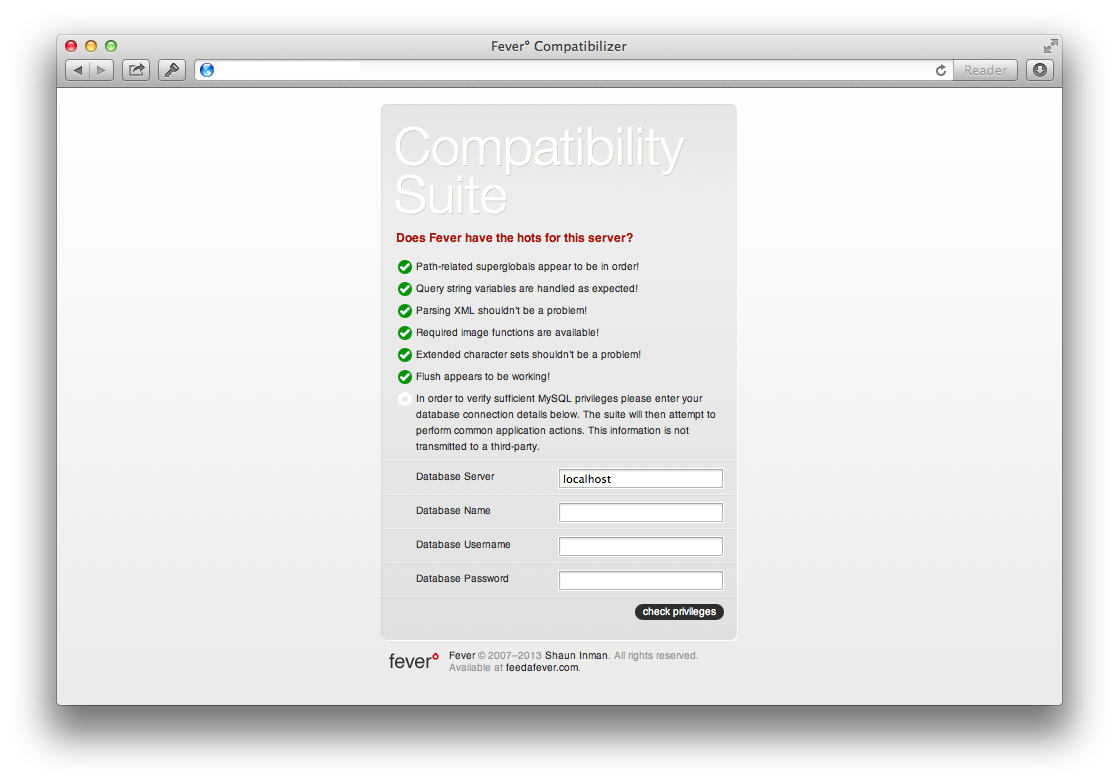Click the Database Name field

640,512
